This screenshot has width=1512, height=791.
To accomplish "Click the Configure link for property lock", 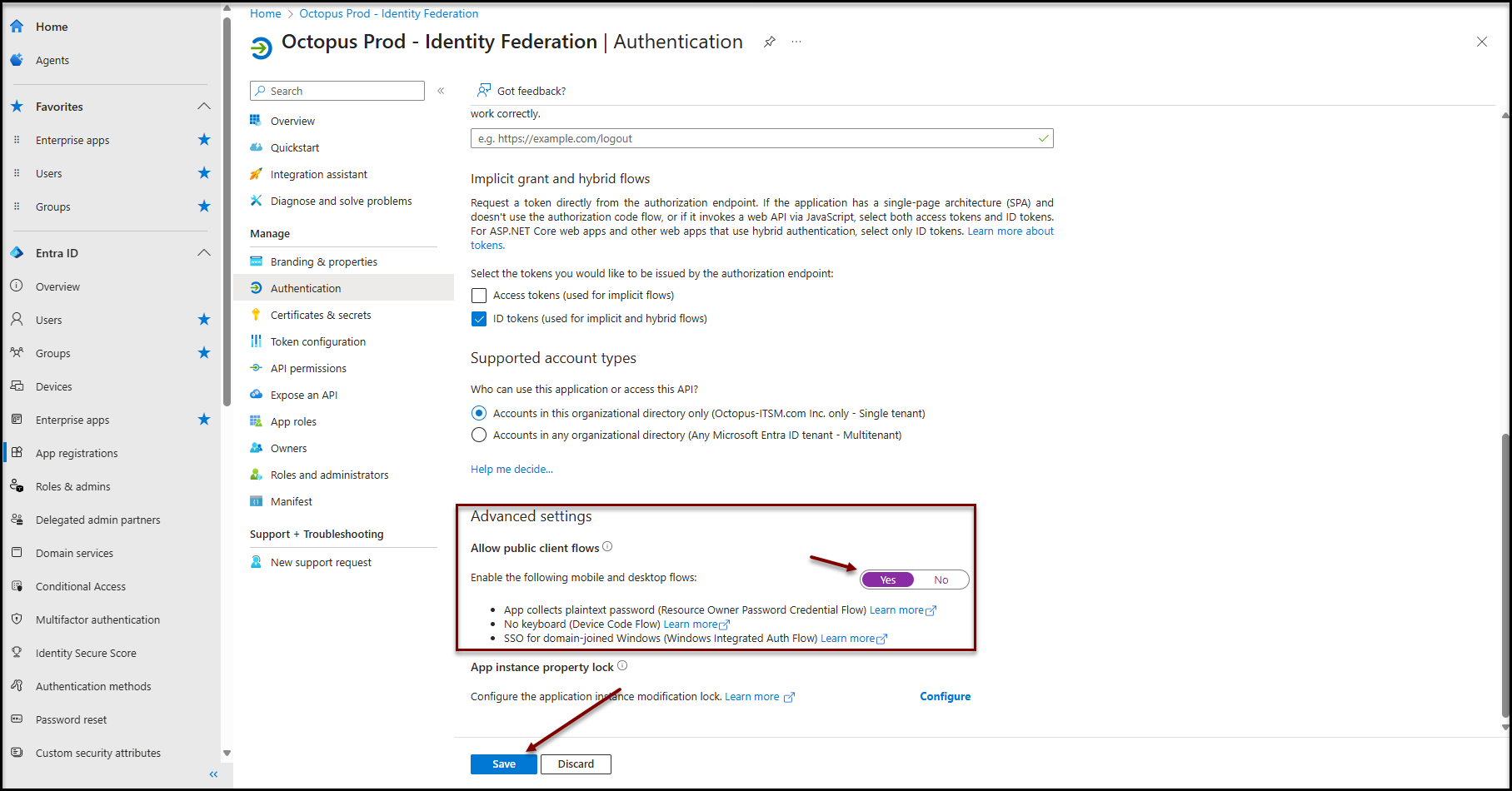I will tap(945, 696).
